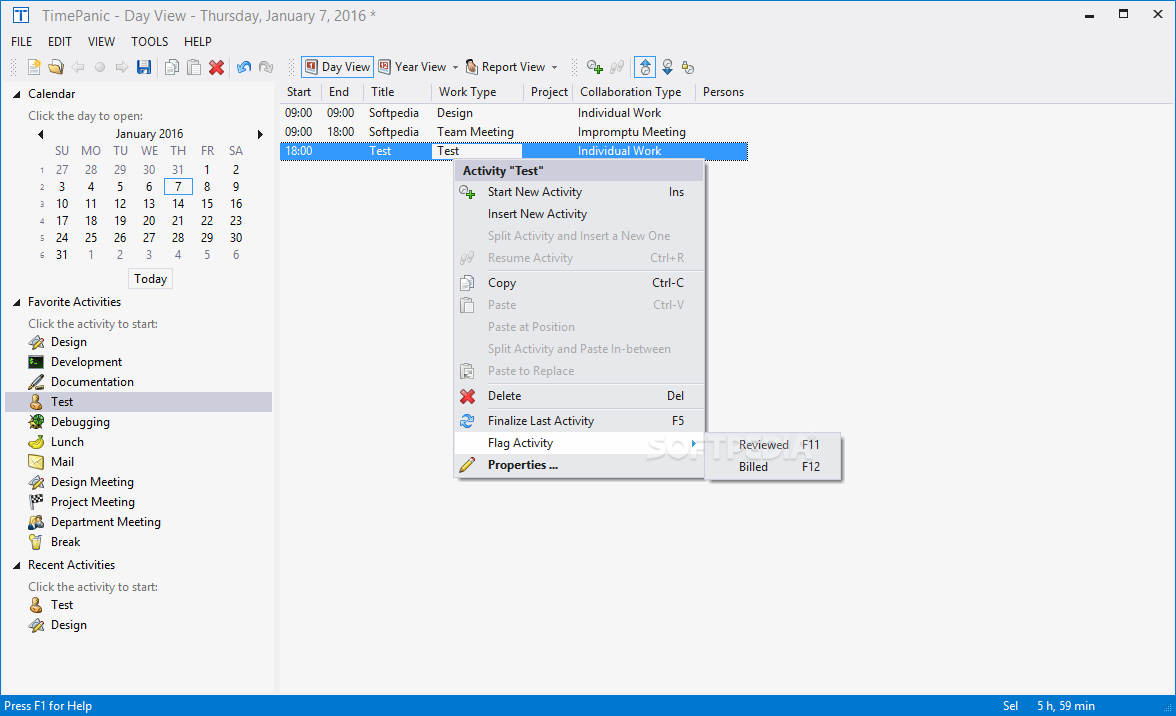Open the VIEW menu
Viewport: 1176px width, 716px height.
coord(101,42)
